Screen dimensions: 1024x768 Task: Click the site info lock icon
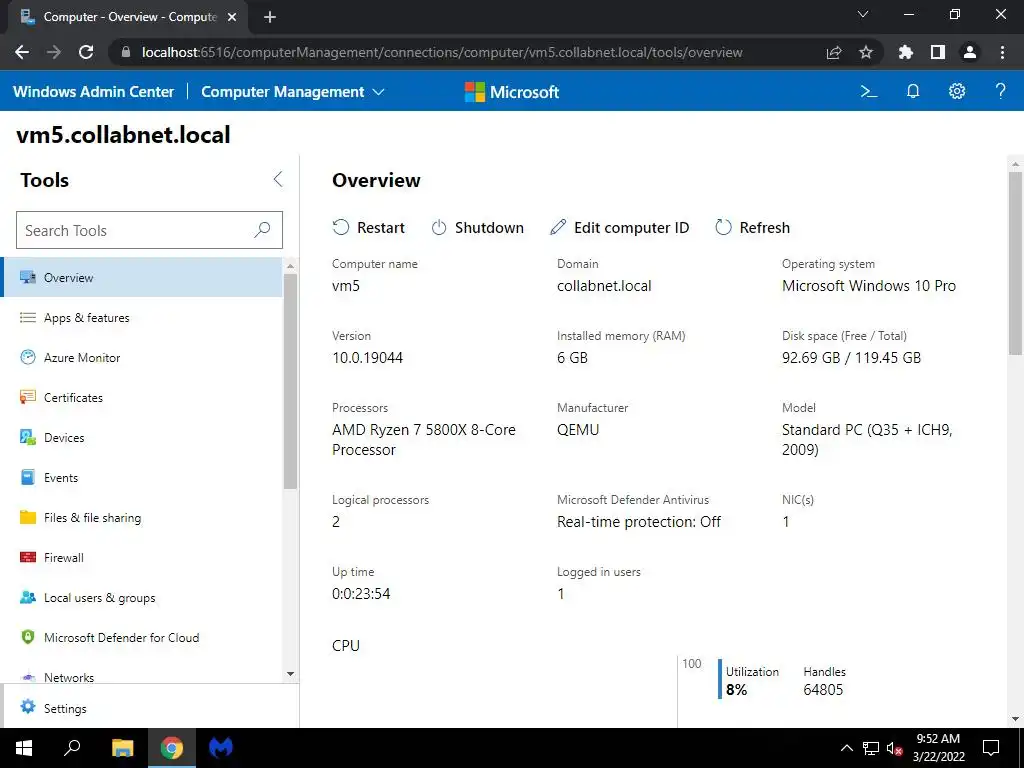coord(126,52)
